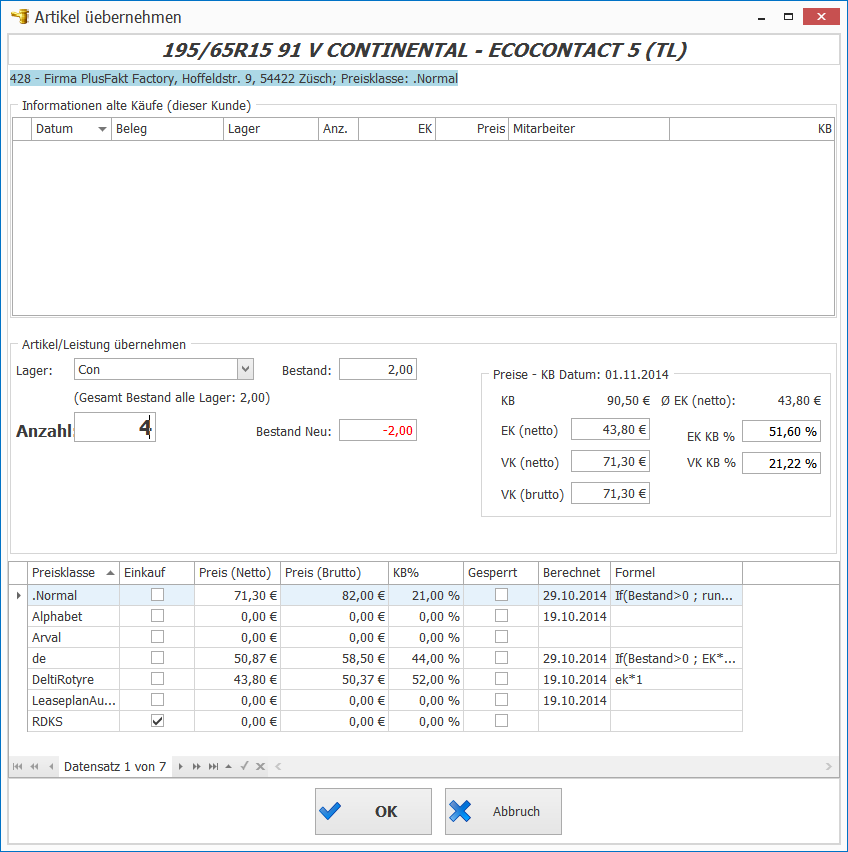The height and width of the screenshot is (852, 848).
Task: Click the Bestand value field
Action: tap(378, 369)
